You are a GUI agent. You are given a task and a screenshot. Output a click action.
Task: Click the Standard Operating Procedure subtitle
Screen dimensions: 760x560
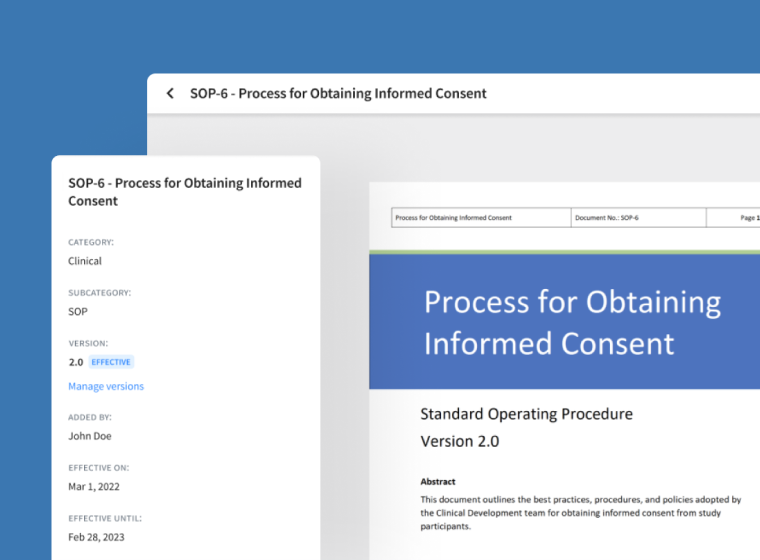click(x=526, y=414)
